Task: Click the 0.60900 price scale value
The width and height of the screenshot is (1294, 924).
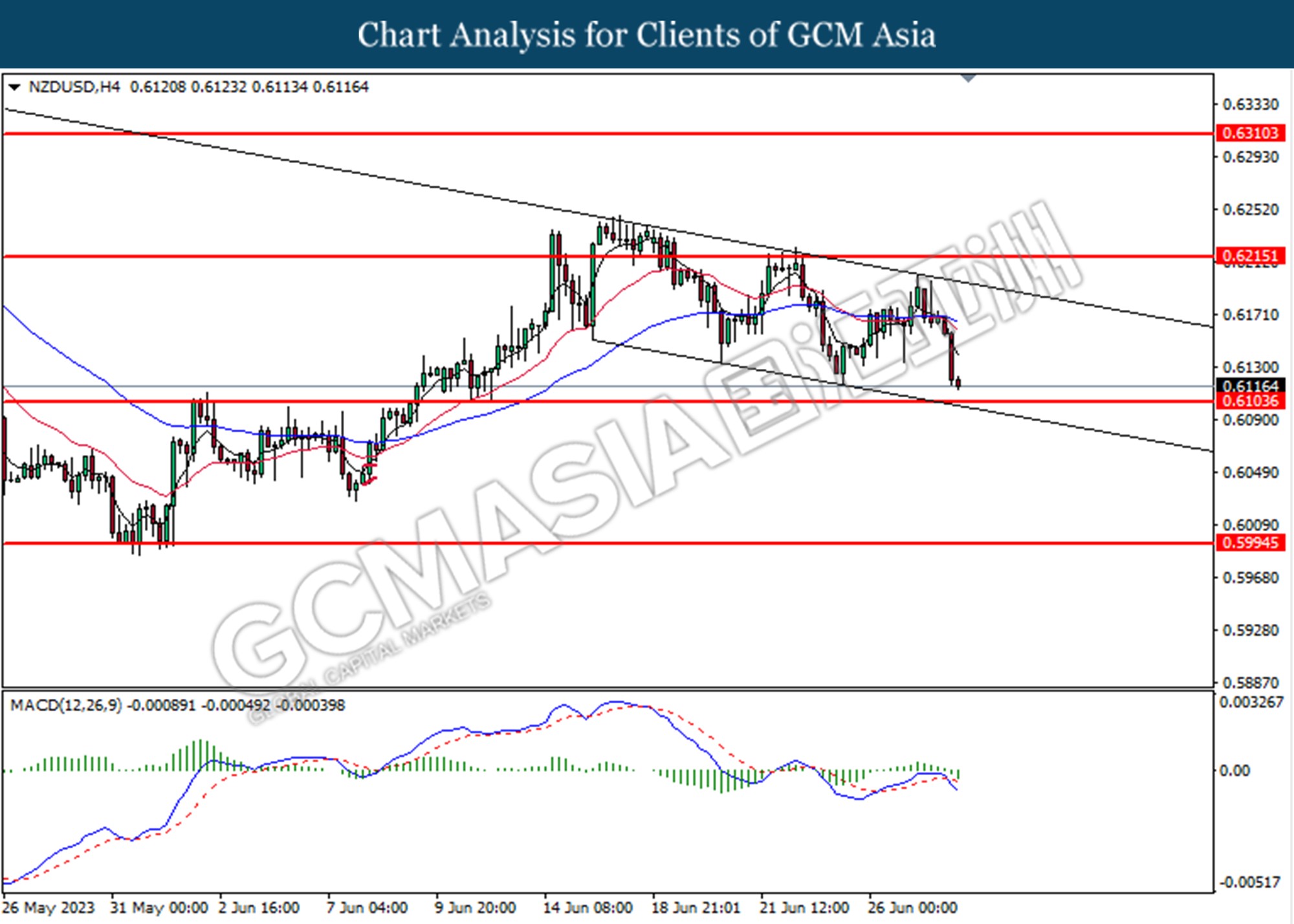Action: [x=1250, y=420]
